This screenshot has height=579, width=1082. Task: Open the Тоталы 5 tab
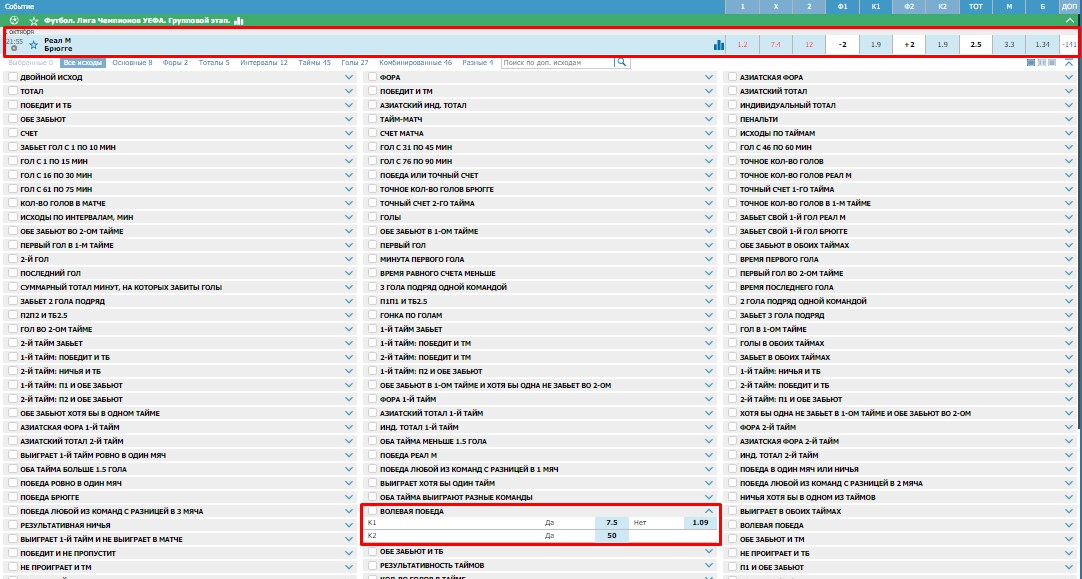[214, 62]
